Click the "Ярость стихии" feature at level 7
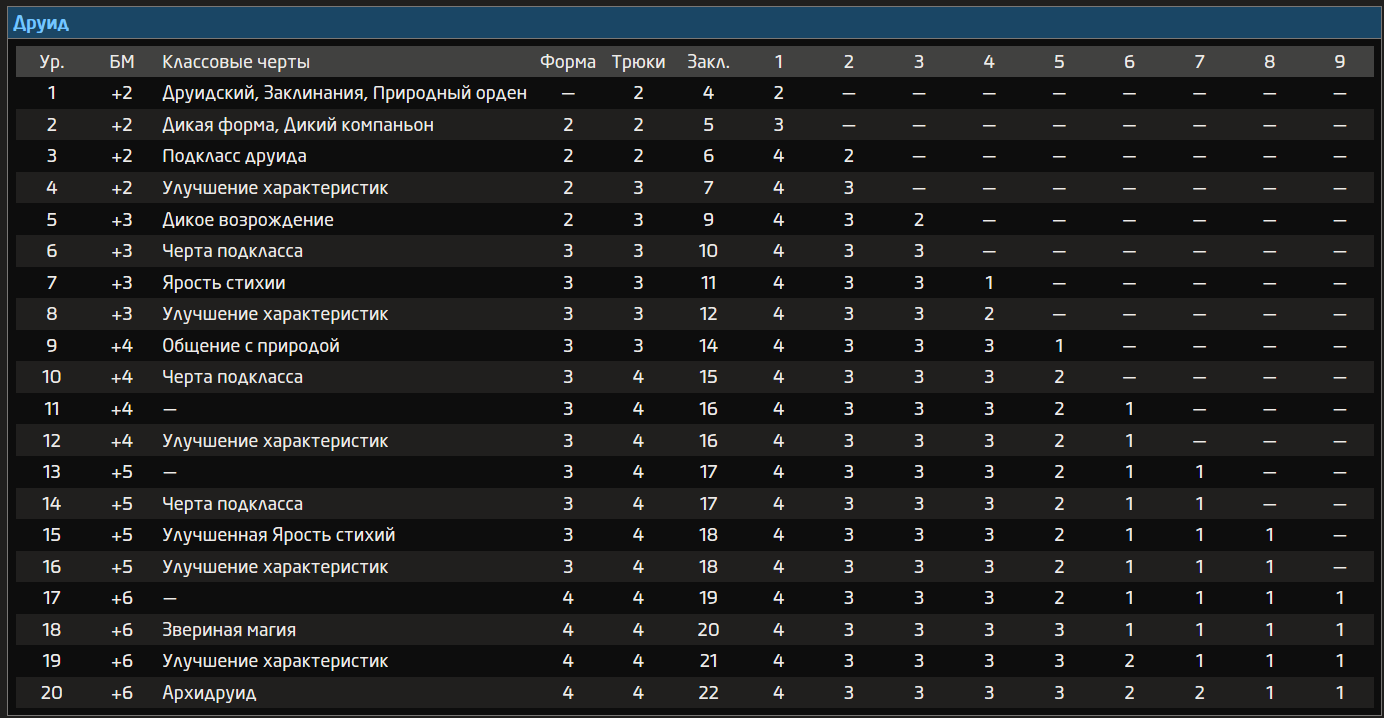1384x718 pixels. point(230,283)
